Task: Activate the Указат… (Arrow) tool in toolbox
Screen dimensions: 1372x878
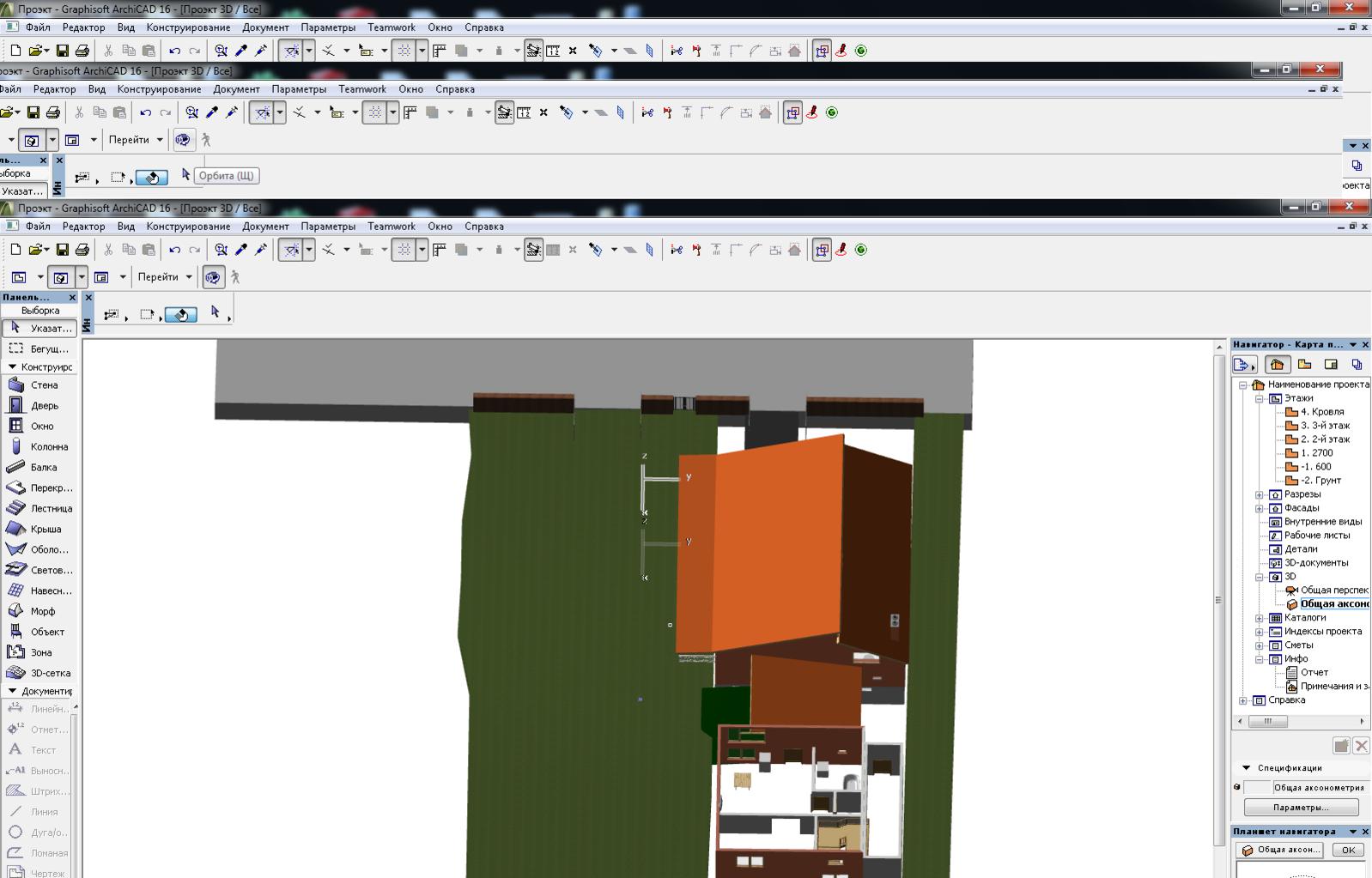Action: [x=39, y=328]
